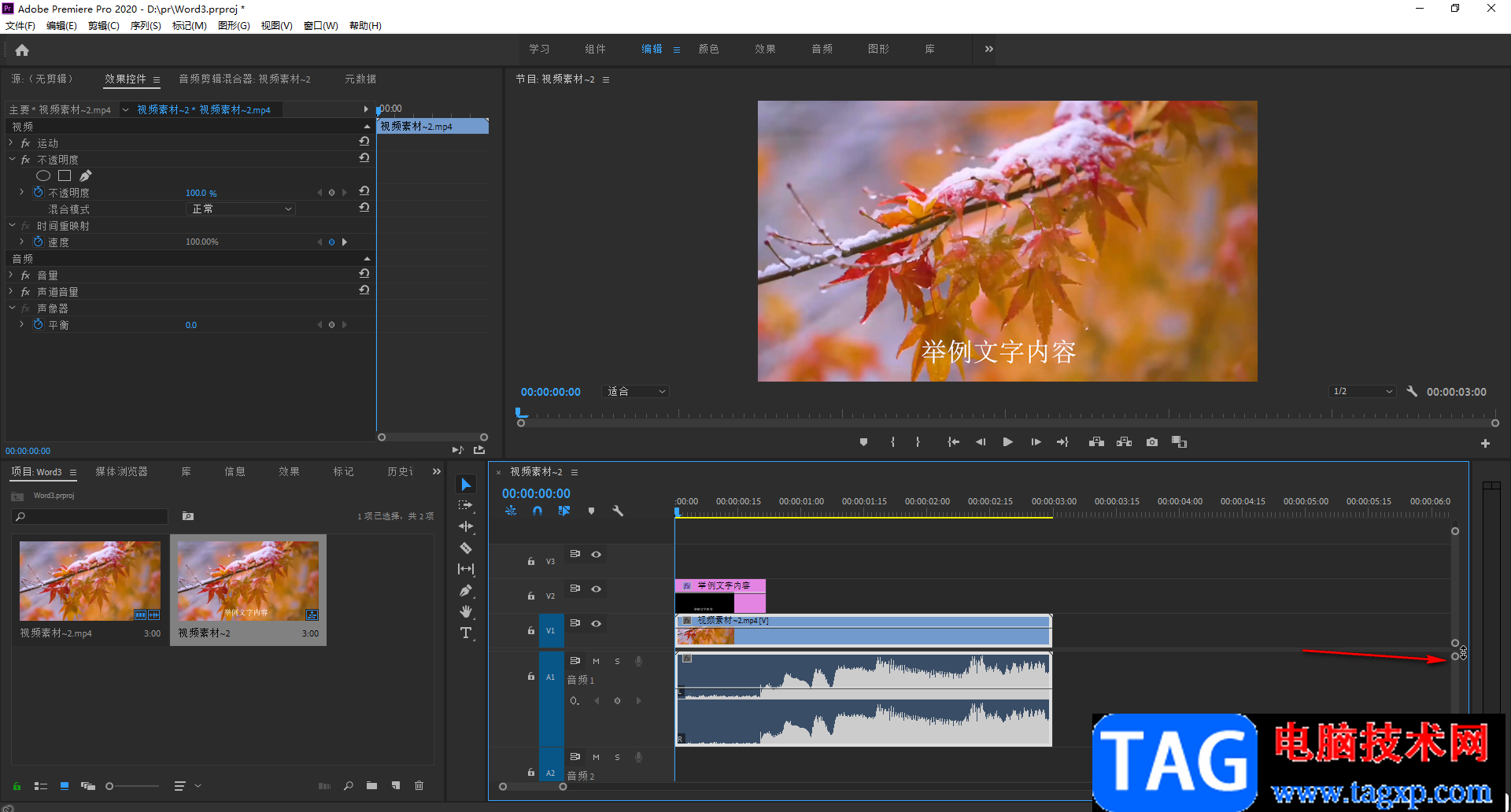Show more workspaces chevron
Viewport: 1511px width, 812px height.
989,49
